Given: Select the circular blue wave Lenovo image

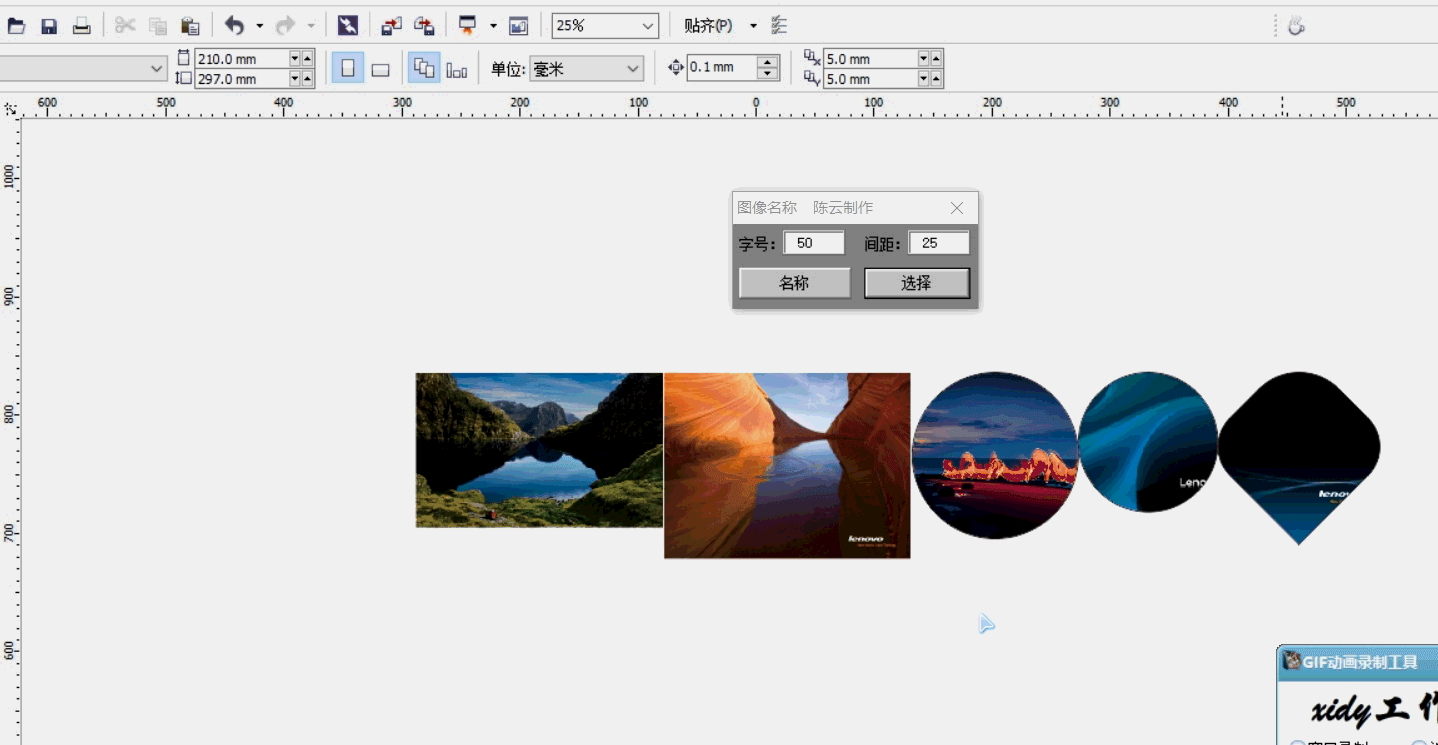Looking at the screenshot, I should (x=1148, y=442).
